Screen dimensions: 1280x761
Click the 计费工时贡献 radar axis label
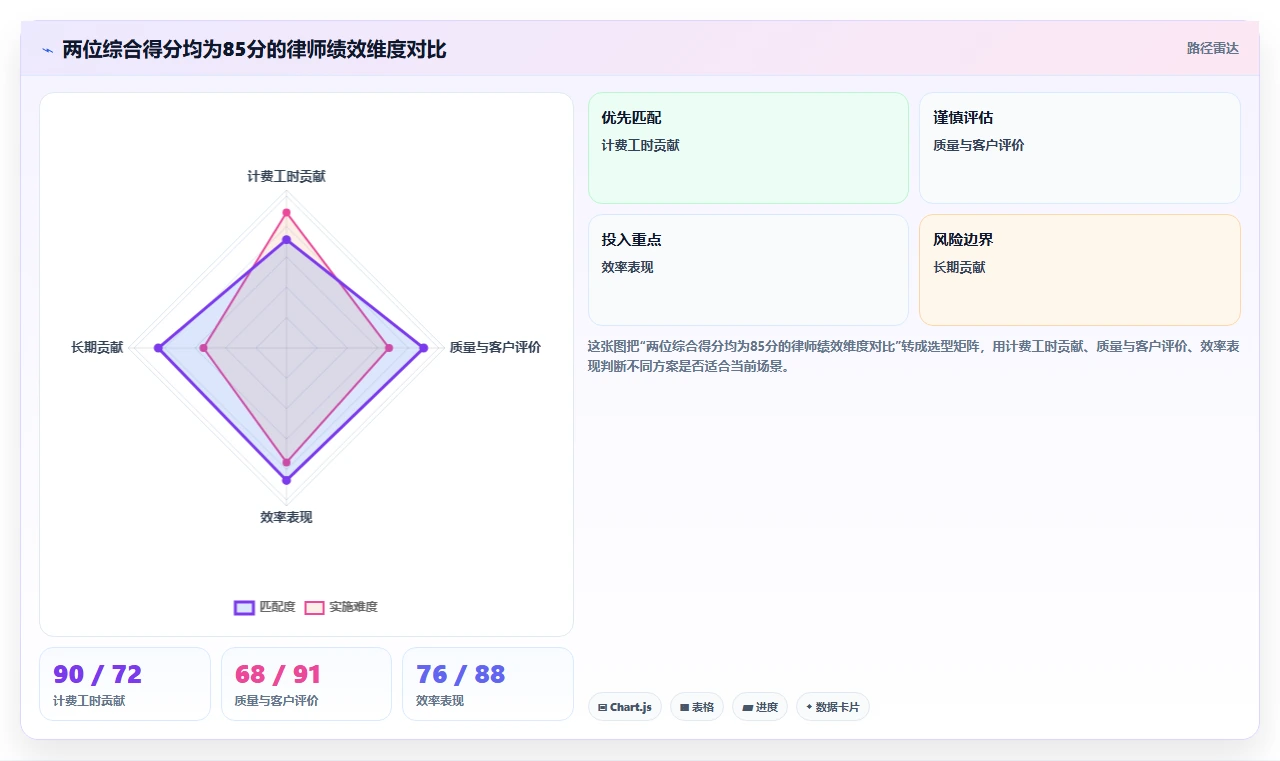pos(286,176)
